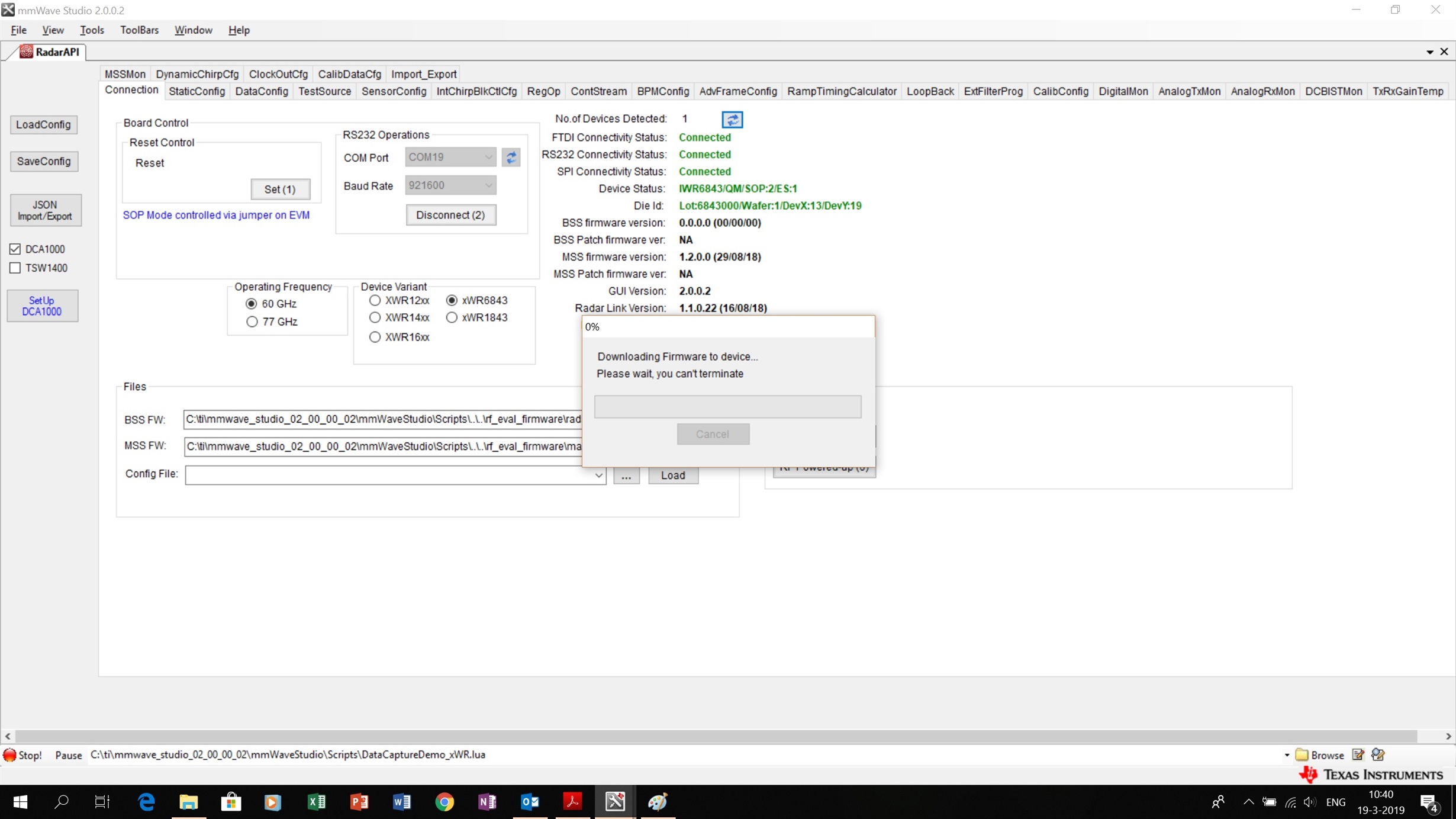
Task: Refresh the number of detected devices
Action: click(732, 120)
